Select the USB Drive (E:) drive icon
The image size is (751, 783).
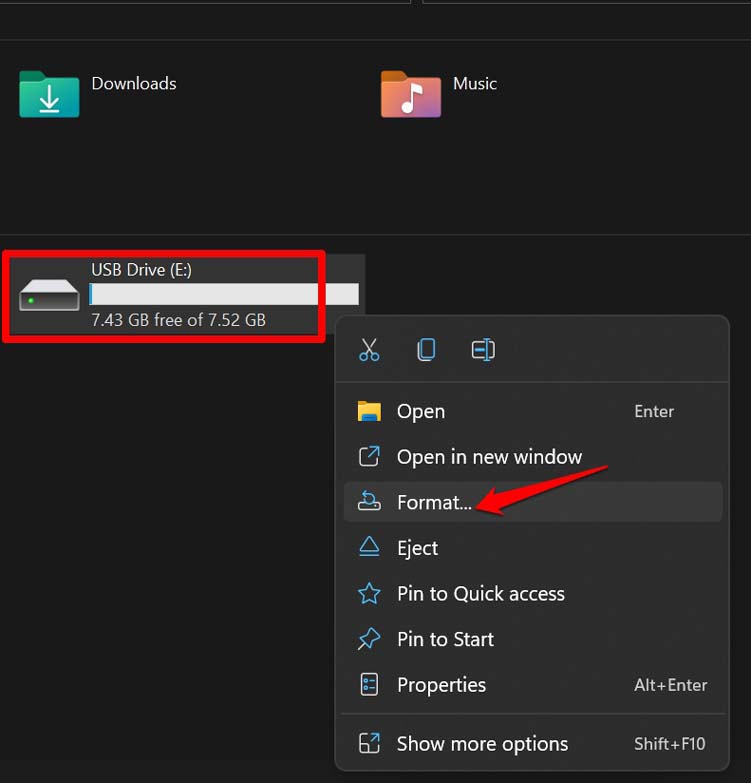pos(49,295)
